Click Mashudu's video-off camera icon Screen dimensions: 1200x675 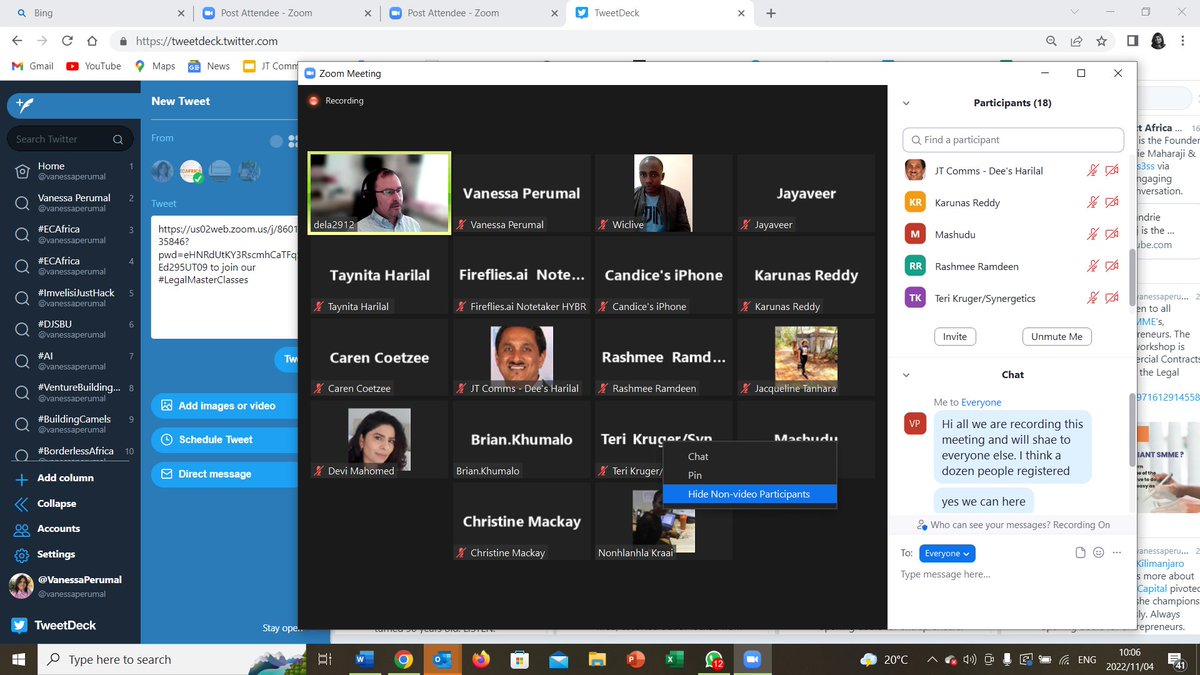(1111, 235)
